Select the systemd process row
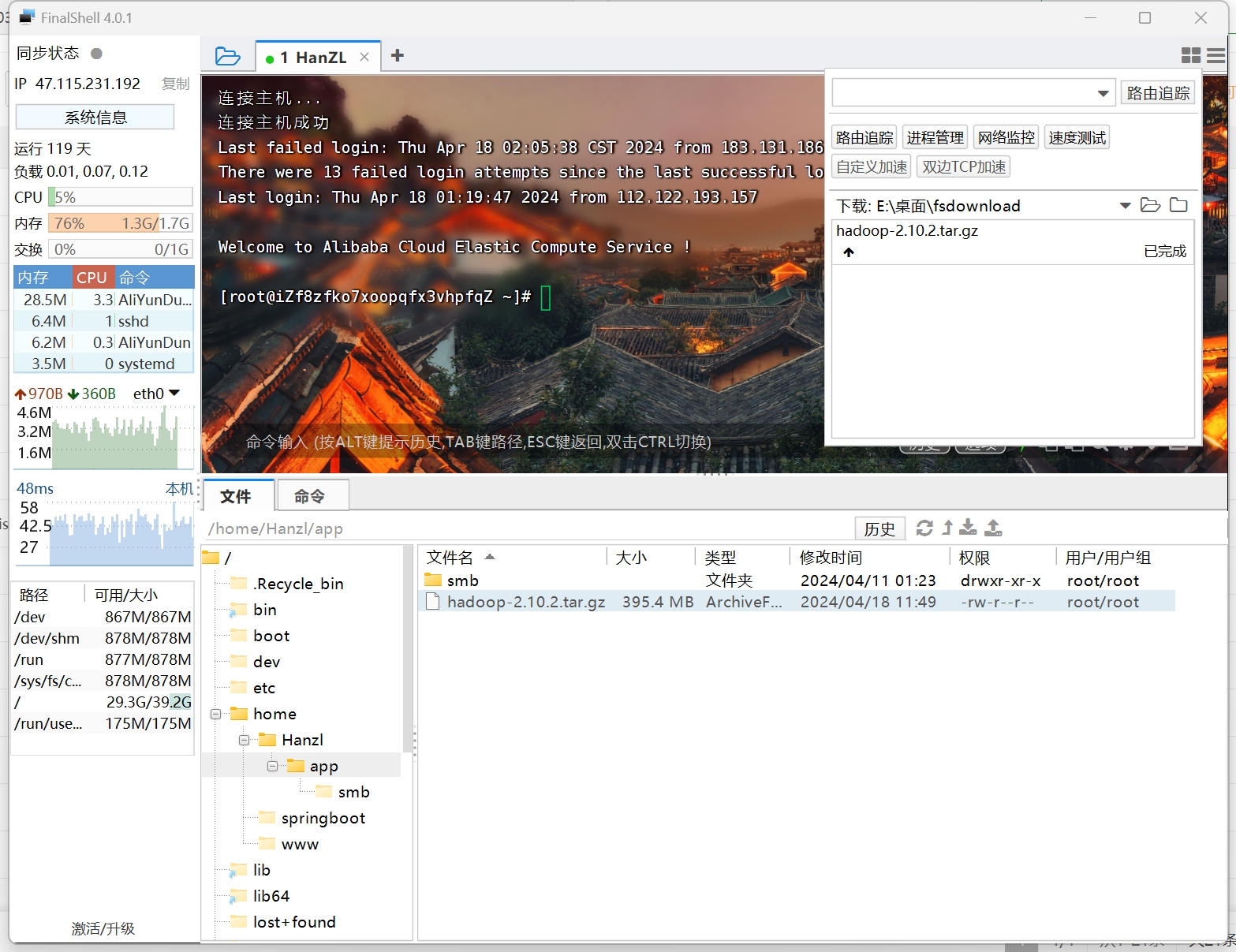 pos(104,364)
